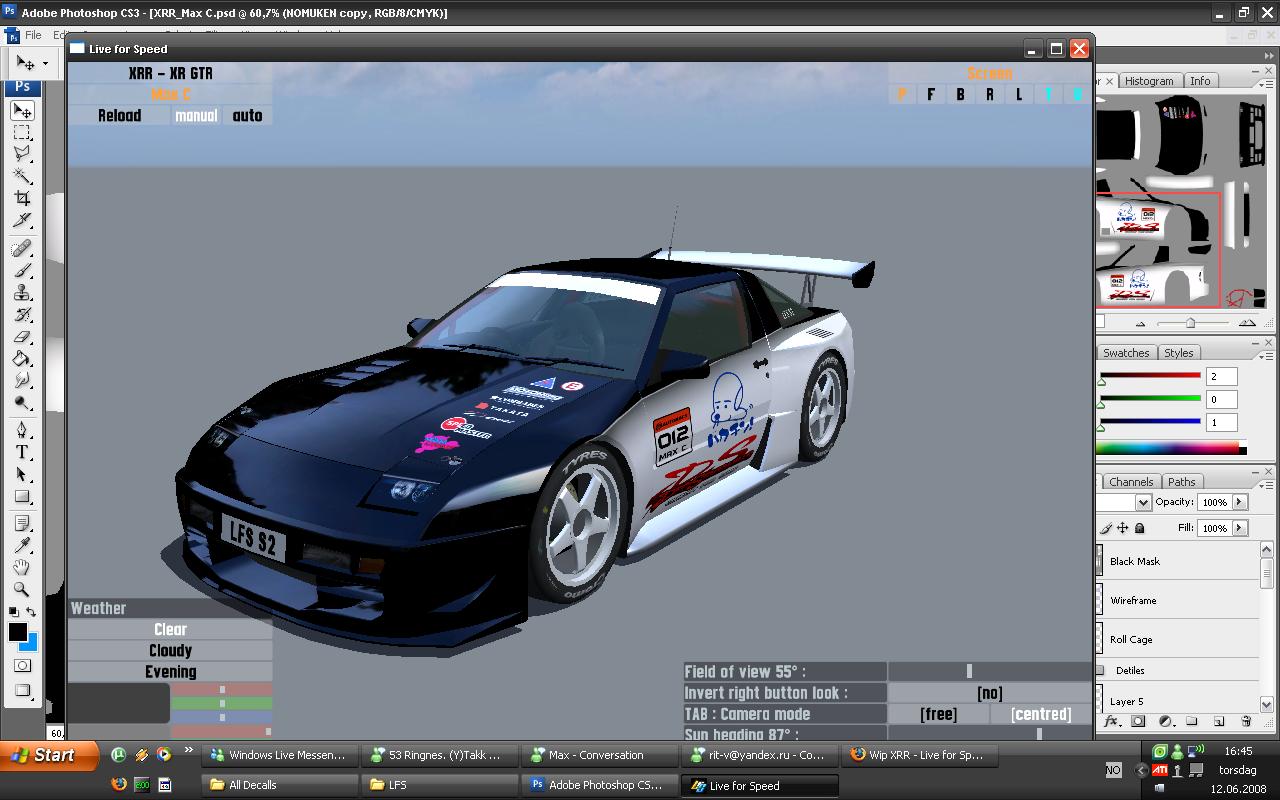Select the Path Selection tool
1280x800 pixels.
pyautogui.click(x=22, y=474)
